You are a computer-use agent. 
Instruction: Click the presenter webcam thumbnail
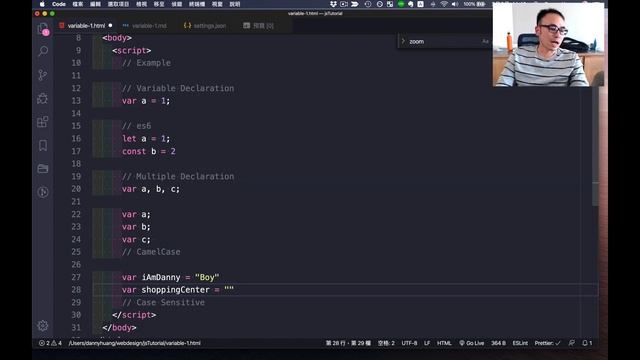click(x=548, y=44)
